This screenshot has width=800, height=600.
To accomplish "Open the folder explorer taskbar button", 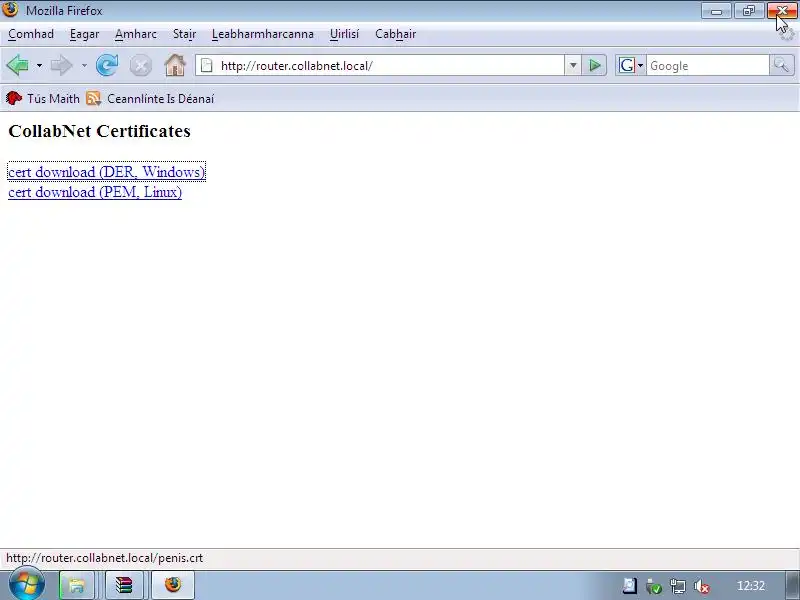I will click(77, 585).
